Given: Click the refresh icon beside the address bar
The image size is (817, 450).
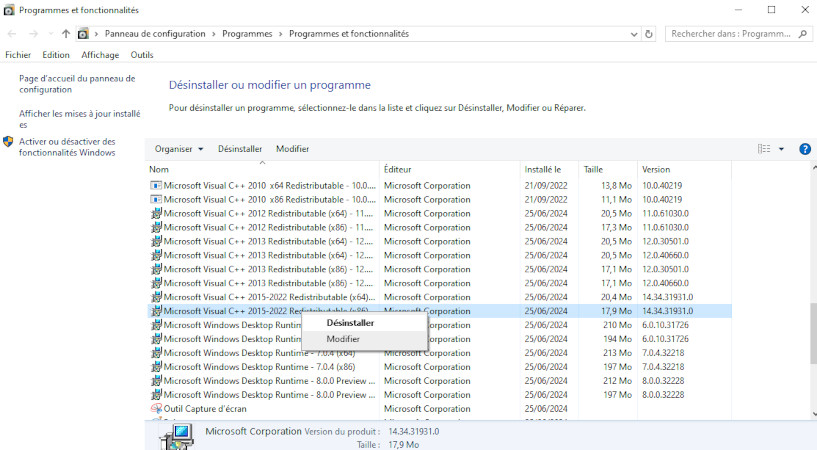Looking at the screenshot, I should click(649, 34).
